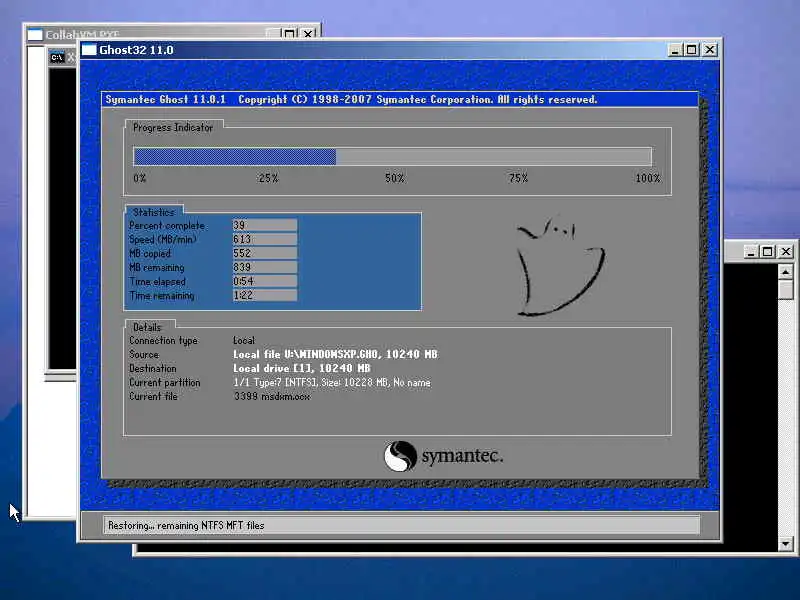The width and height of the screenshot is (800, 600).
Task: Maximize the CollabVM background window
Action: (x=289, y=34)
